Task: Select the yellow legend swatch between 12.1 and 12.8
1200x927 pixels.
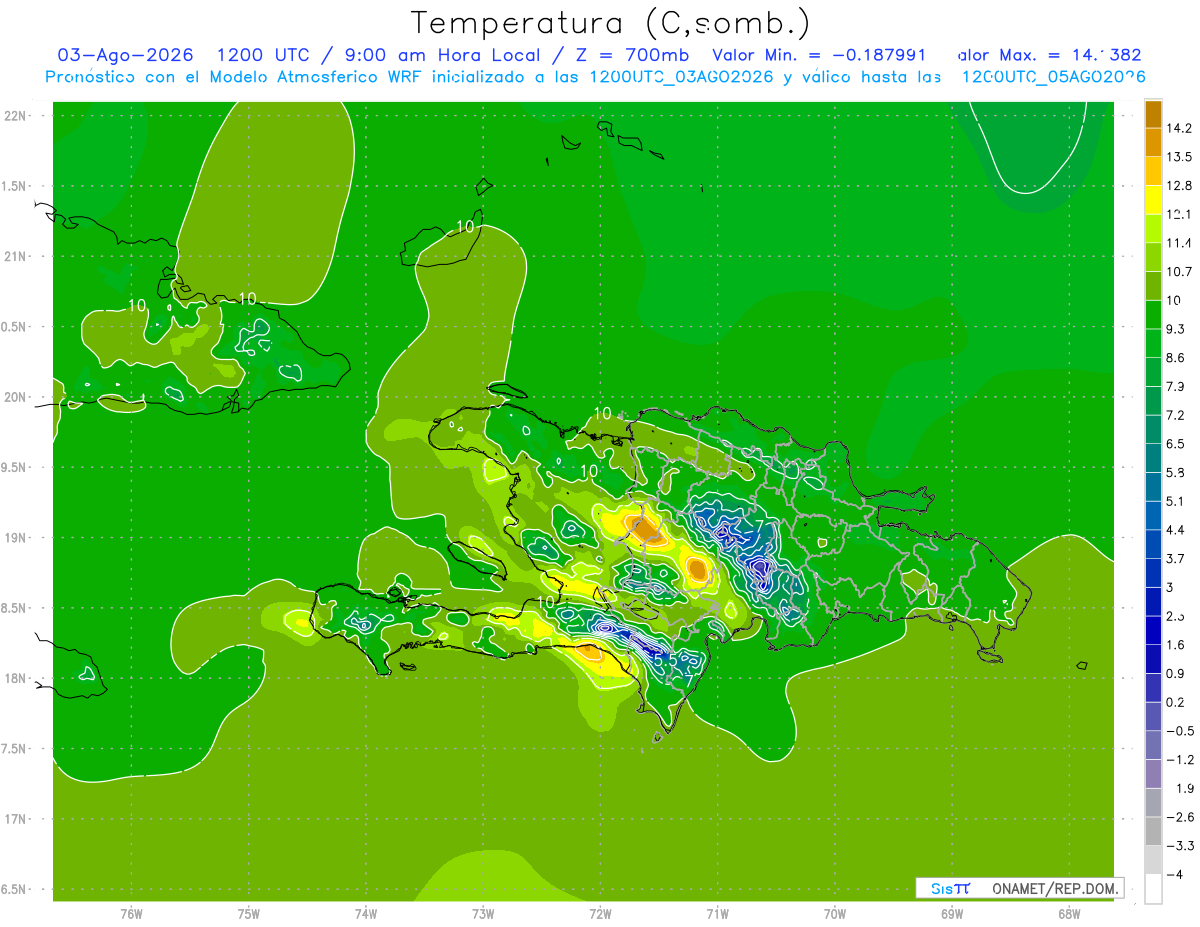Action: point(1153,200)
